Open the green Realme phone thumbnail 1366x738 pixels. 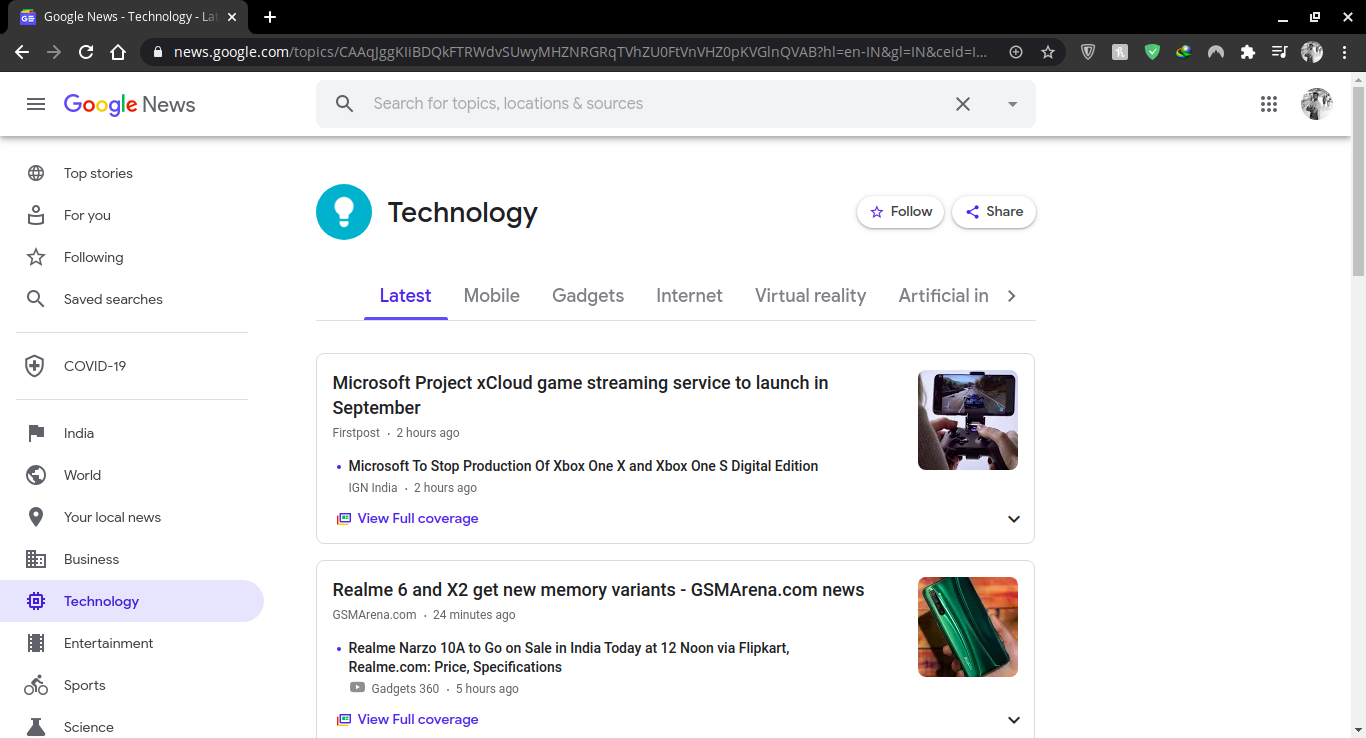point(968,627)
